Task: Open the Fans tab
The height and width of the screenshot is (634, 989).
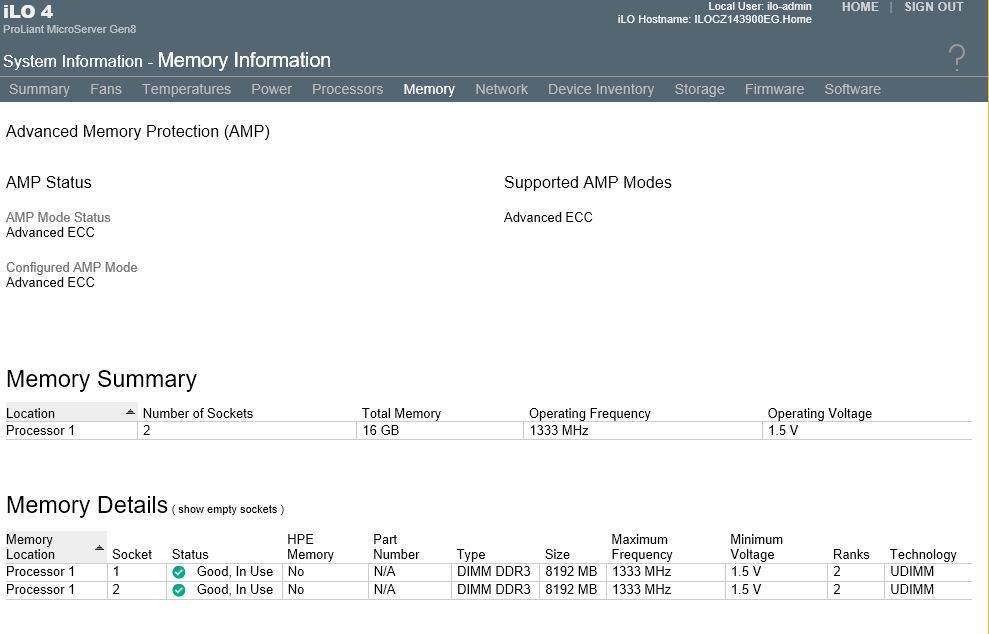Action: point(106,89)
